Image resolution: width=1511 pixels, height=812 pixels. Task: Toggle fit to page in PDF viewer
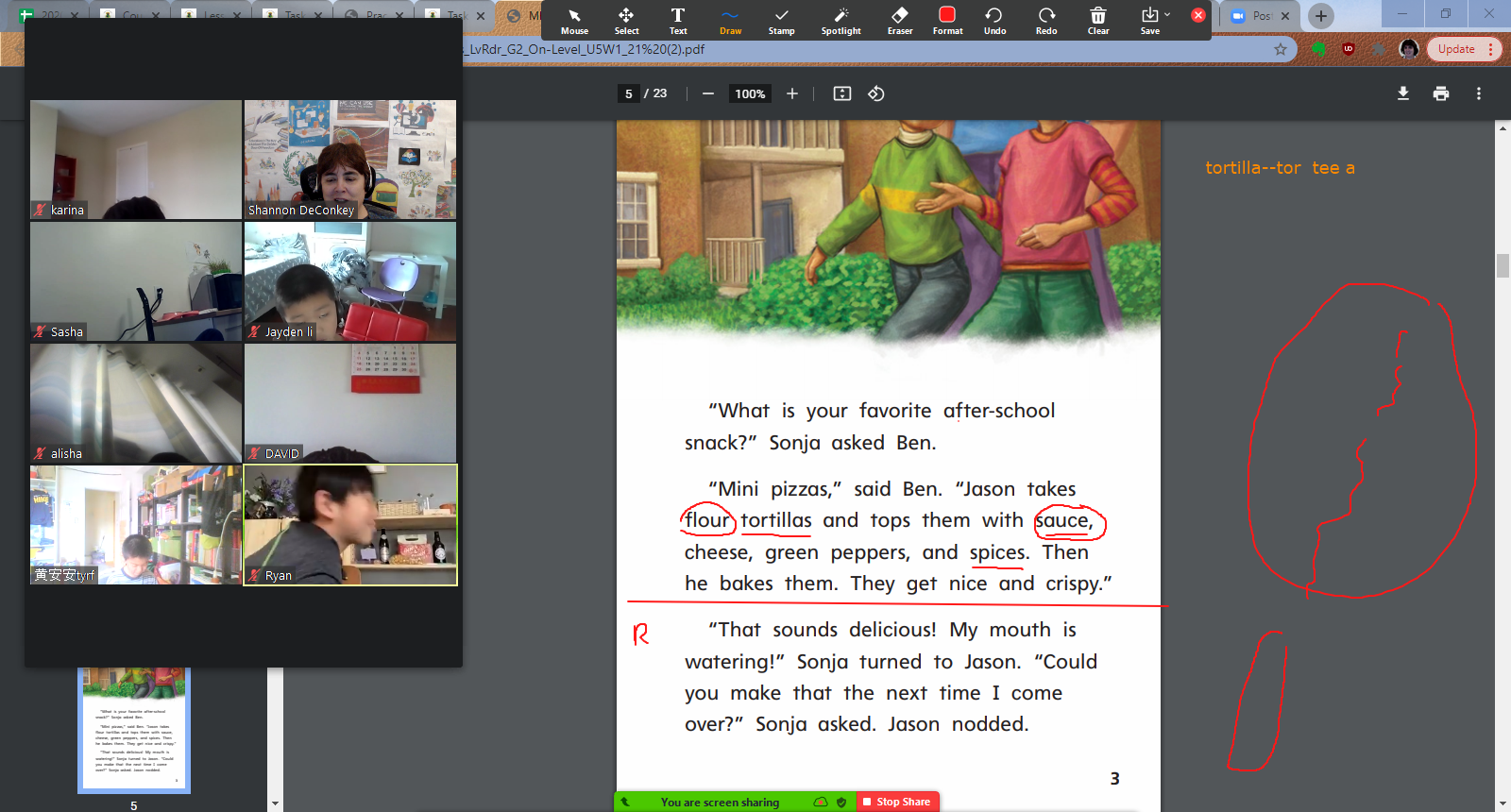coord(842,93)
